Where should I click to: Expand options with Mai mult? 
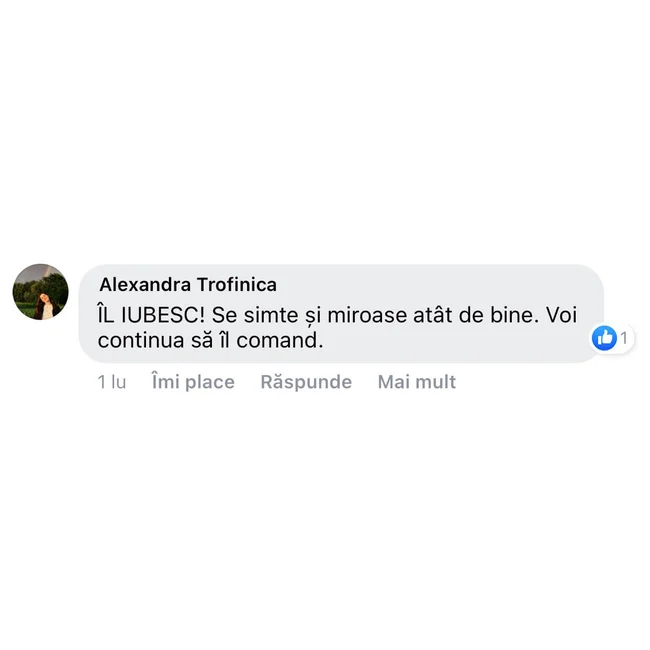(x=417, y=381)
